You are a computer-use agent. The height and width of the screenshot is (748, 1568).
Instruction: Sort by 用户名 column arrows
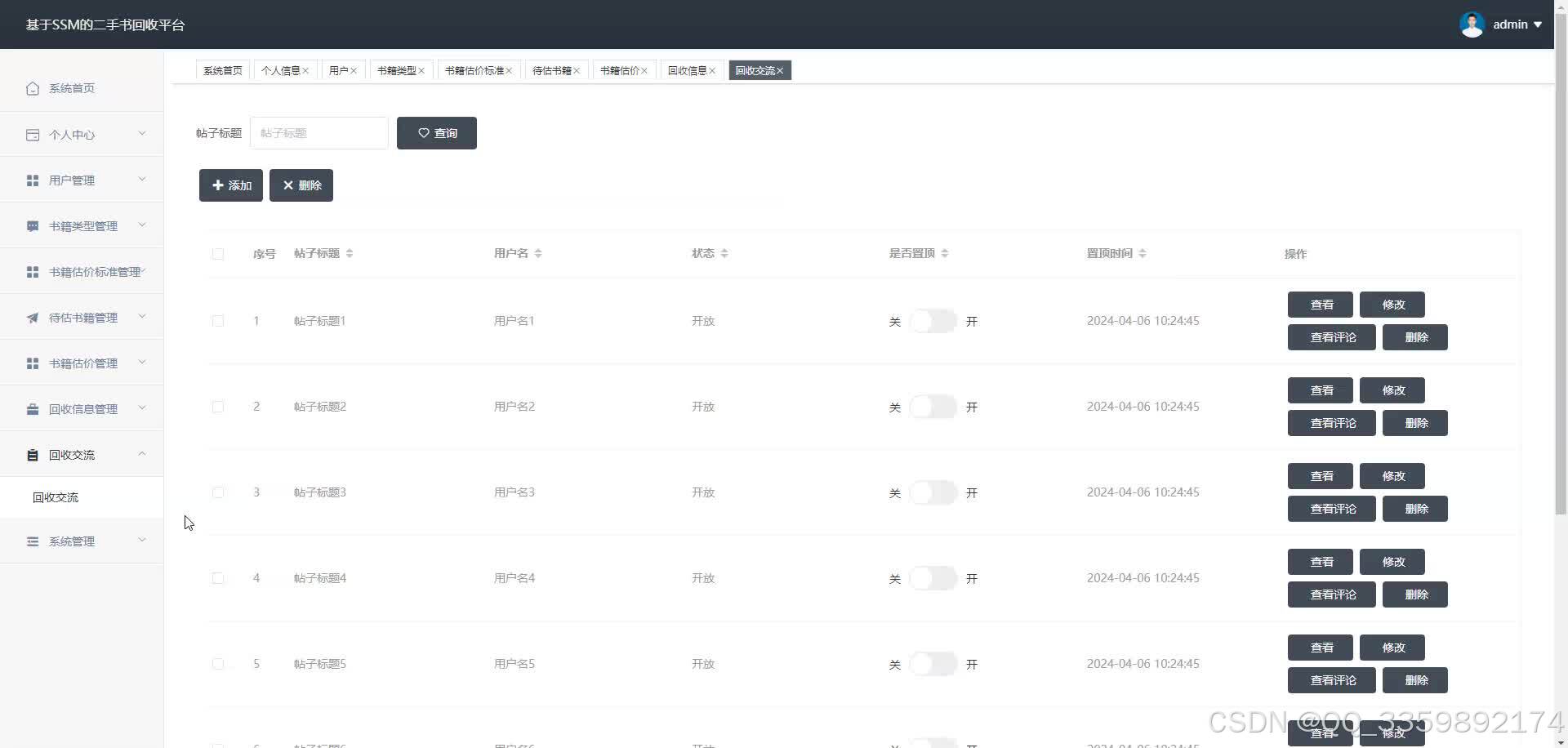pos(538,254)
